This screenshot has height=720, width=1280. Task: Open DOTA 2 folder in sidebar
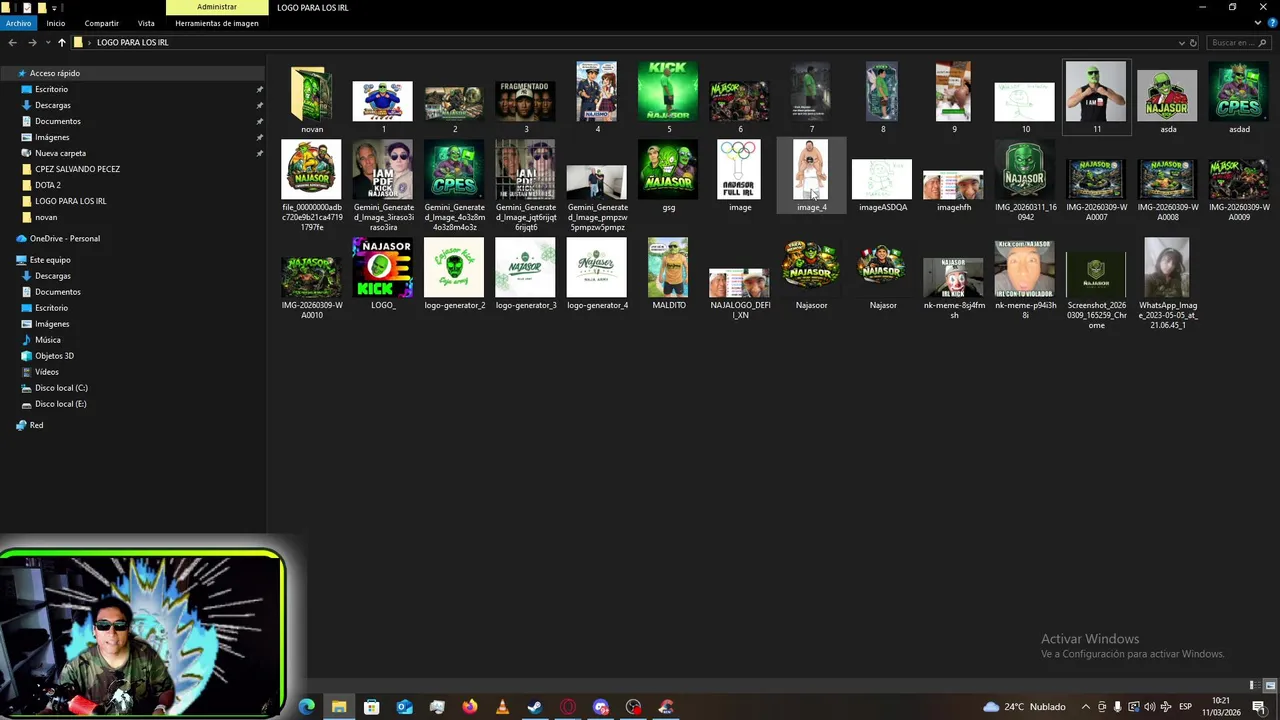click(48, 185)
